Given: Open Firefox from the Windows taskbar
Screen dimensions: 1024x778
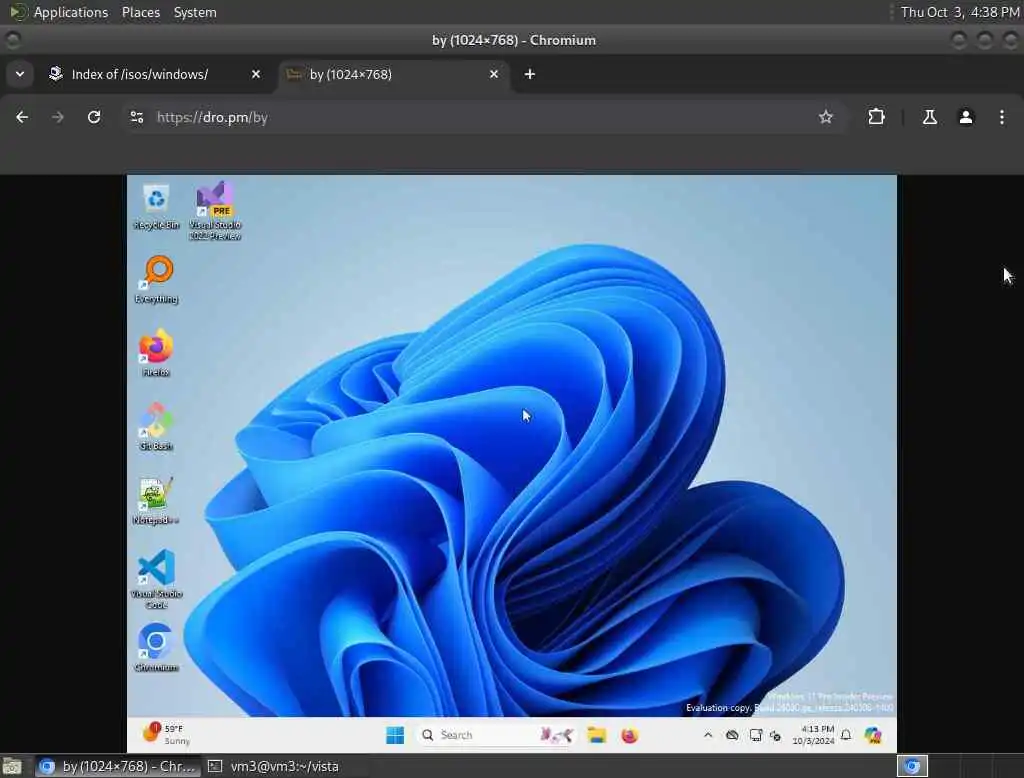Looking at the screenshot, I should click(630, 735).
